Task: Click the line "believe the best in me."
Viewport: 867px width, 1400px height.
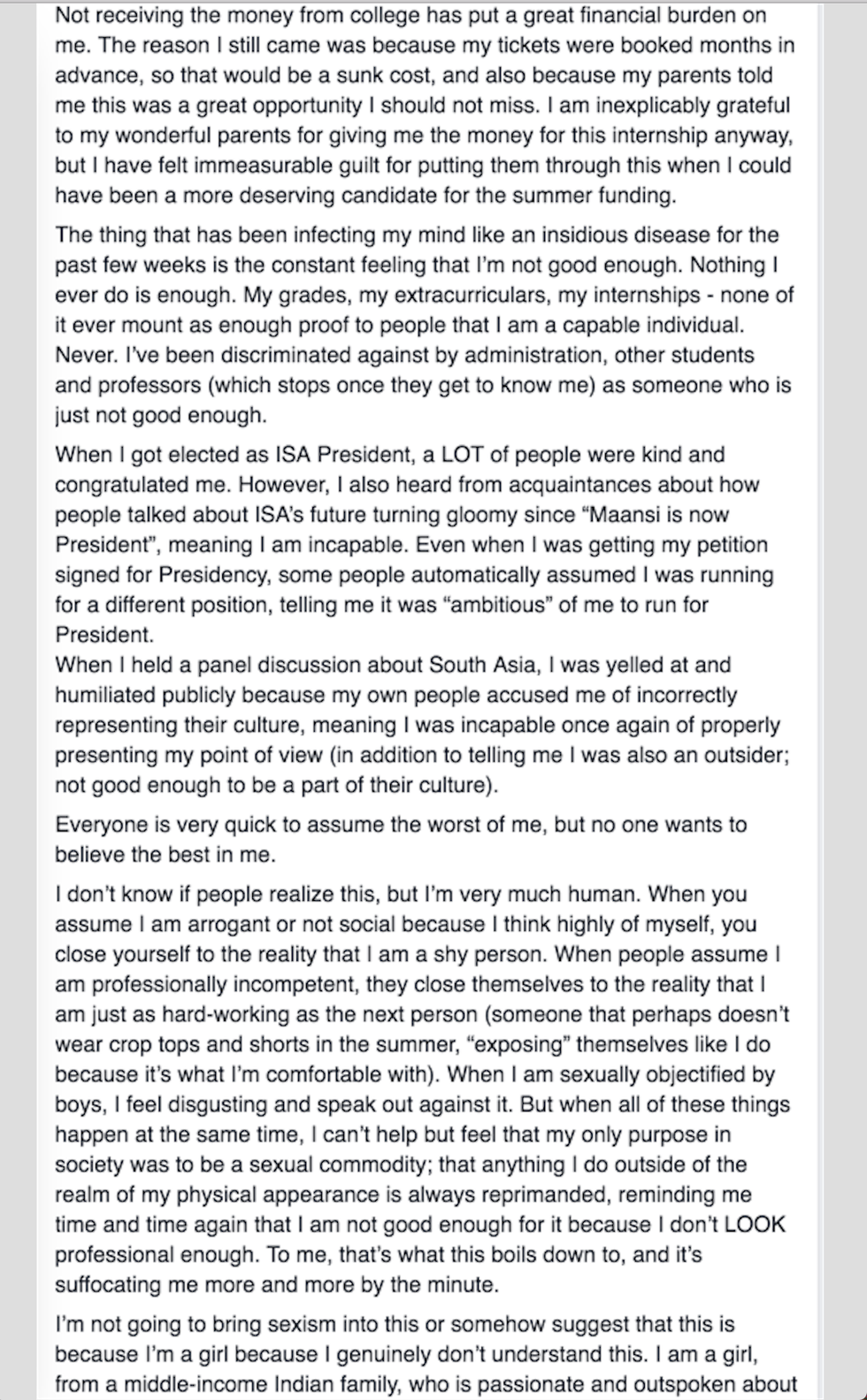Action: coord(165,854)
